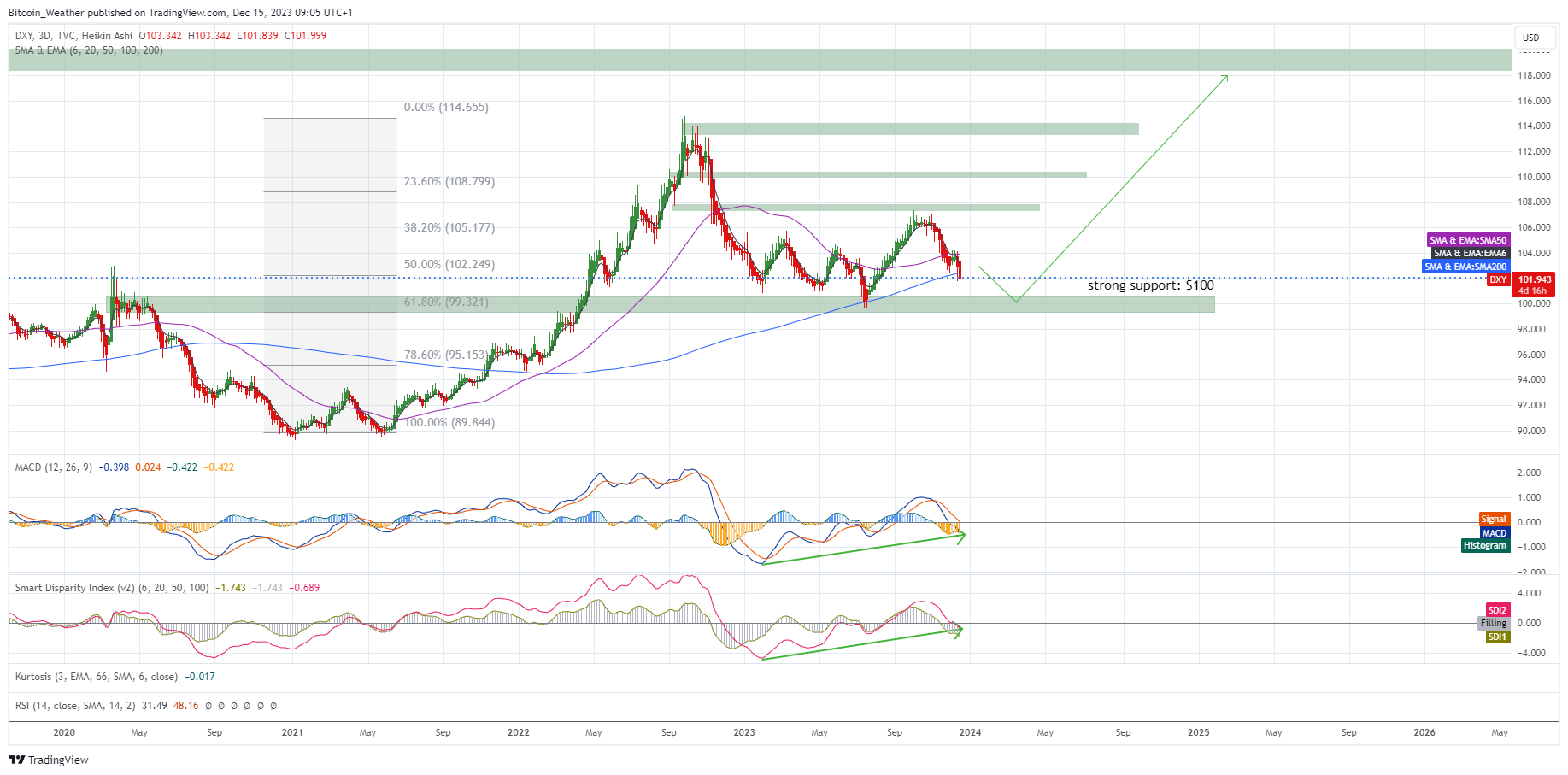The image size is (1568, 775).
Task: Click the DXY price tag 101.943
Action: [x=1535, y=279]
